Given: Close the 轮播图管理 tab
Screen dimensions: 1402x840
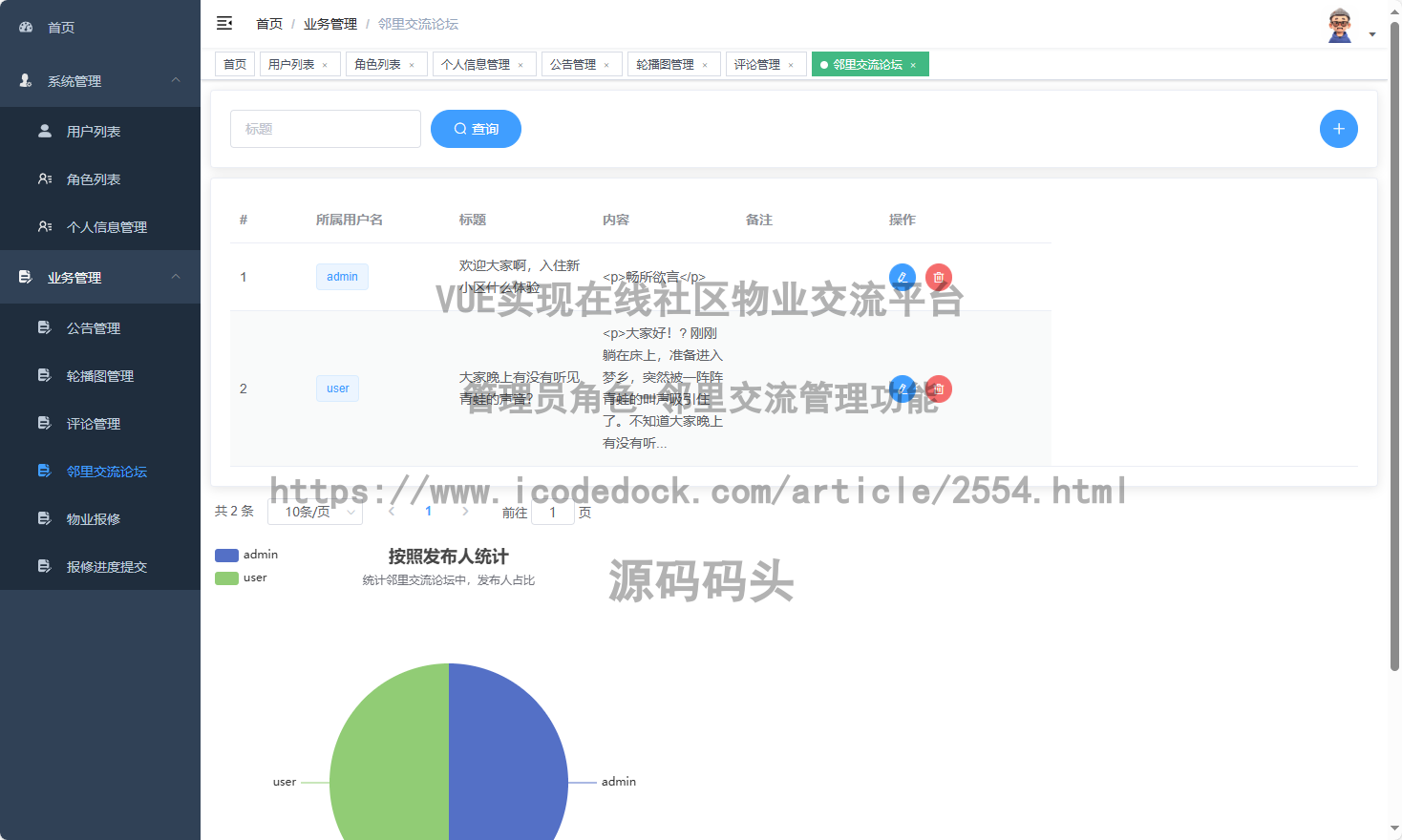Looking at the screenshot, I should [705, 65].
